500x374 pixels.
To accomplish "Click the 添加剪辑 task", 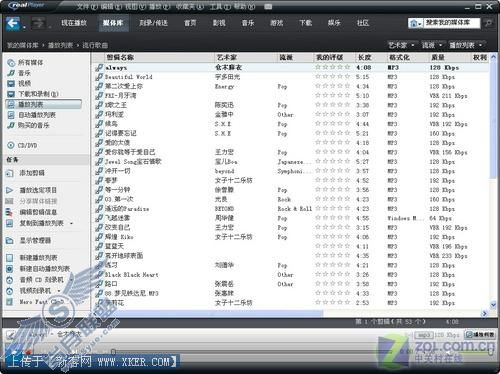I will [26, 173].
